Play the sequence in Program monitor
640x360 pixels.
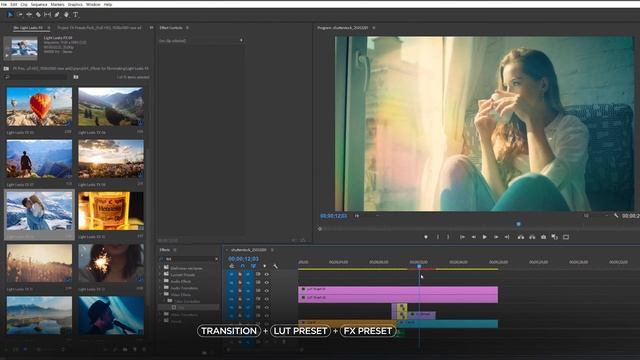(x=484, y=237)
